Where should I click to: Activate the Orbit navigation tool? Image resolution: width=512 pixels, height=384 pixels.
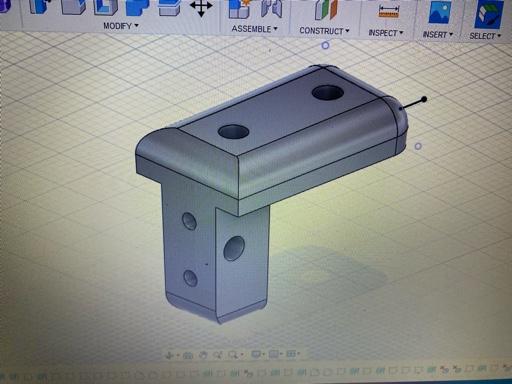[170, 355]
